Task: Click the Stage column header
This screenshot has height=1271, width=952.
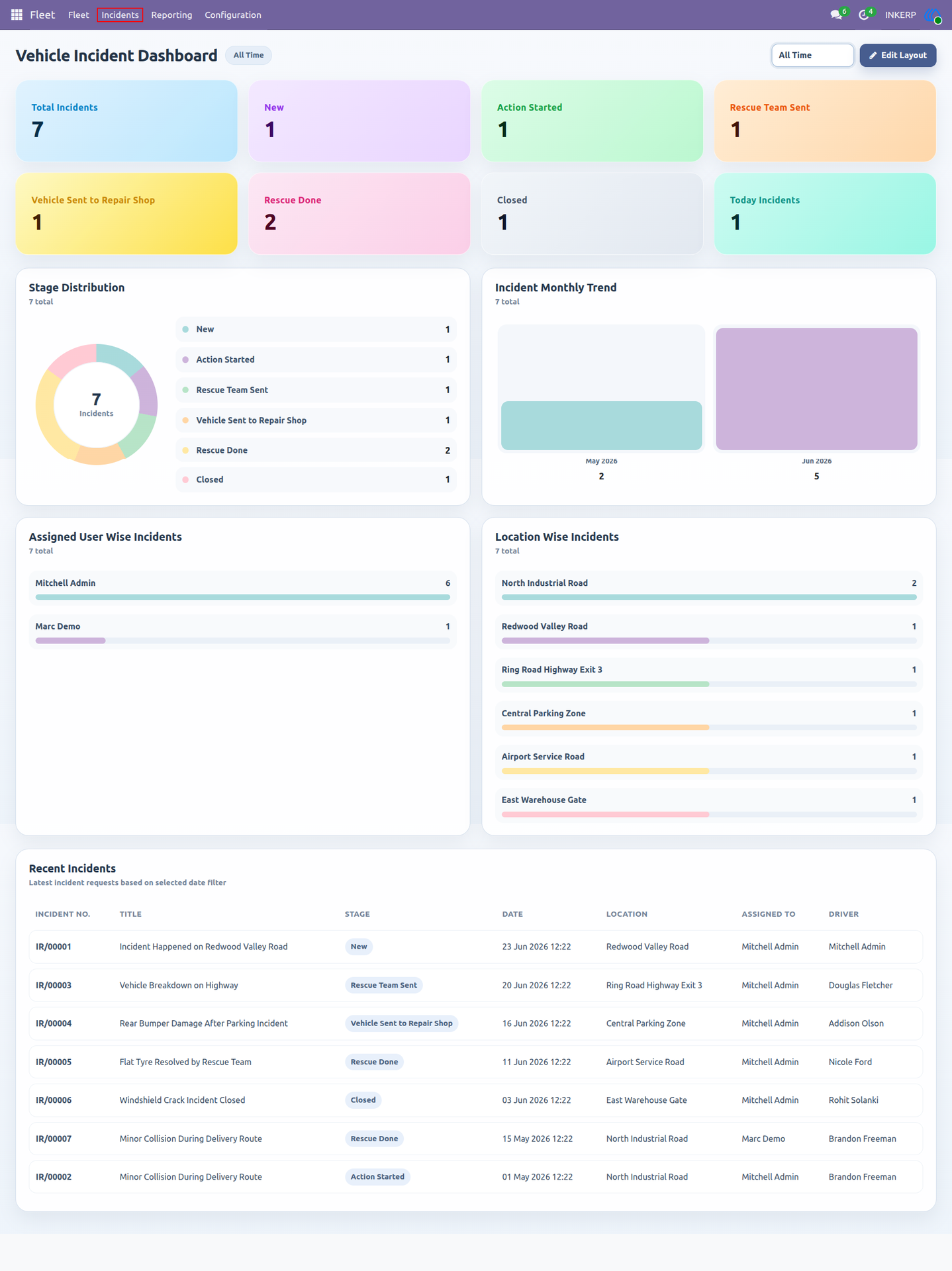Action: [357, 914]
